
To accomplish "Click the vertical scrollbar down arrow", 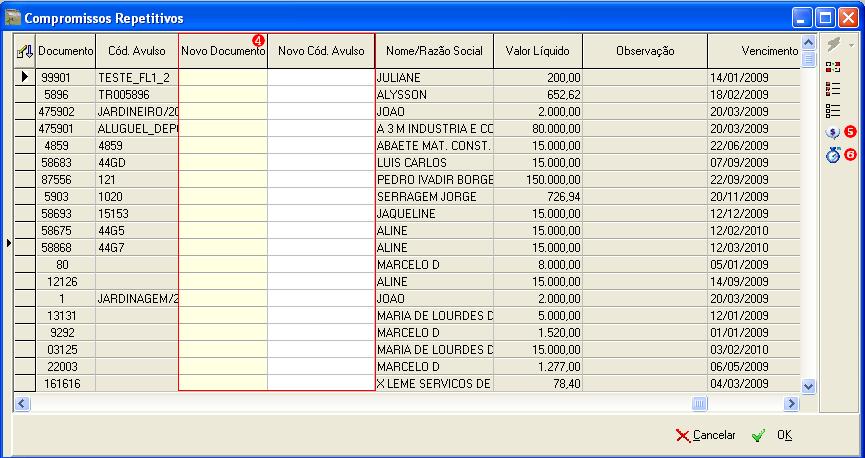I will (x=809, y=385).
